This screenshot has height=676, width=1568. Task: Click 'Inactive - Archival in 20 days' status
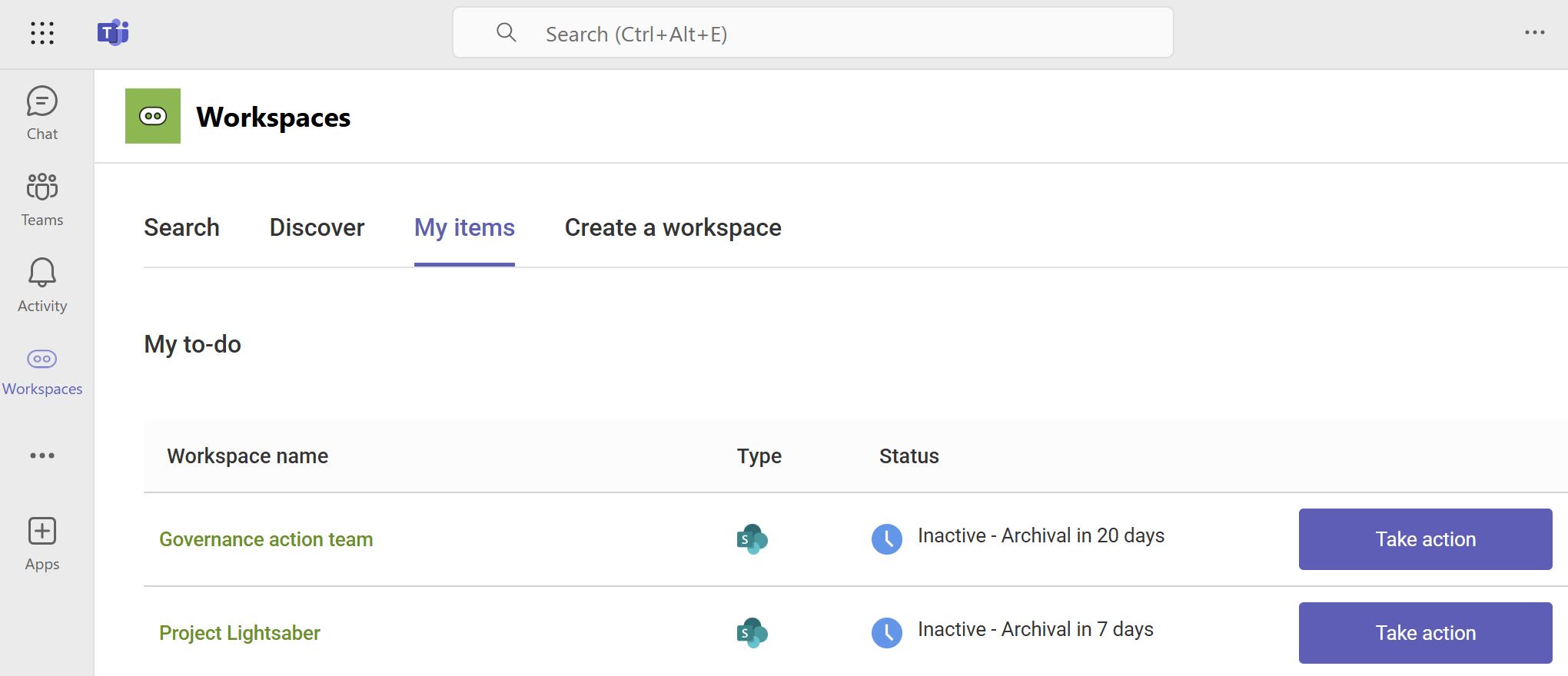(x=1041, y=535)
